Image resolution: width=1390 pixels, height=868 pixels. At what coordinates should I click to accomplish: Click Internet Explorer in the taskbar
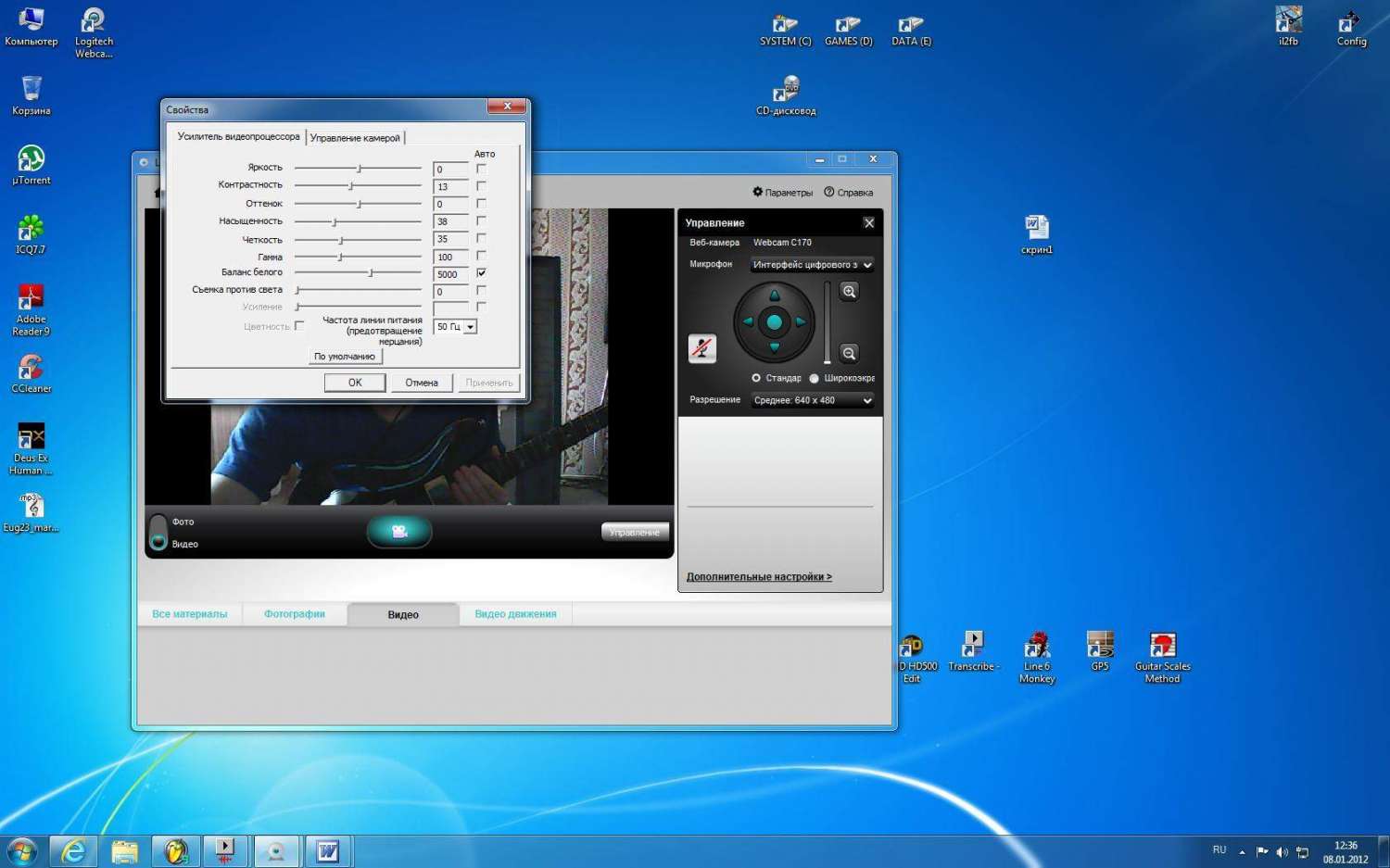pos(73,850)
